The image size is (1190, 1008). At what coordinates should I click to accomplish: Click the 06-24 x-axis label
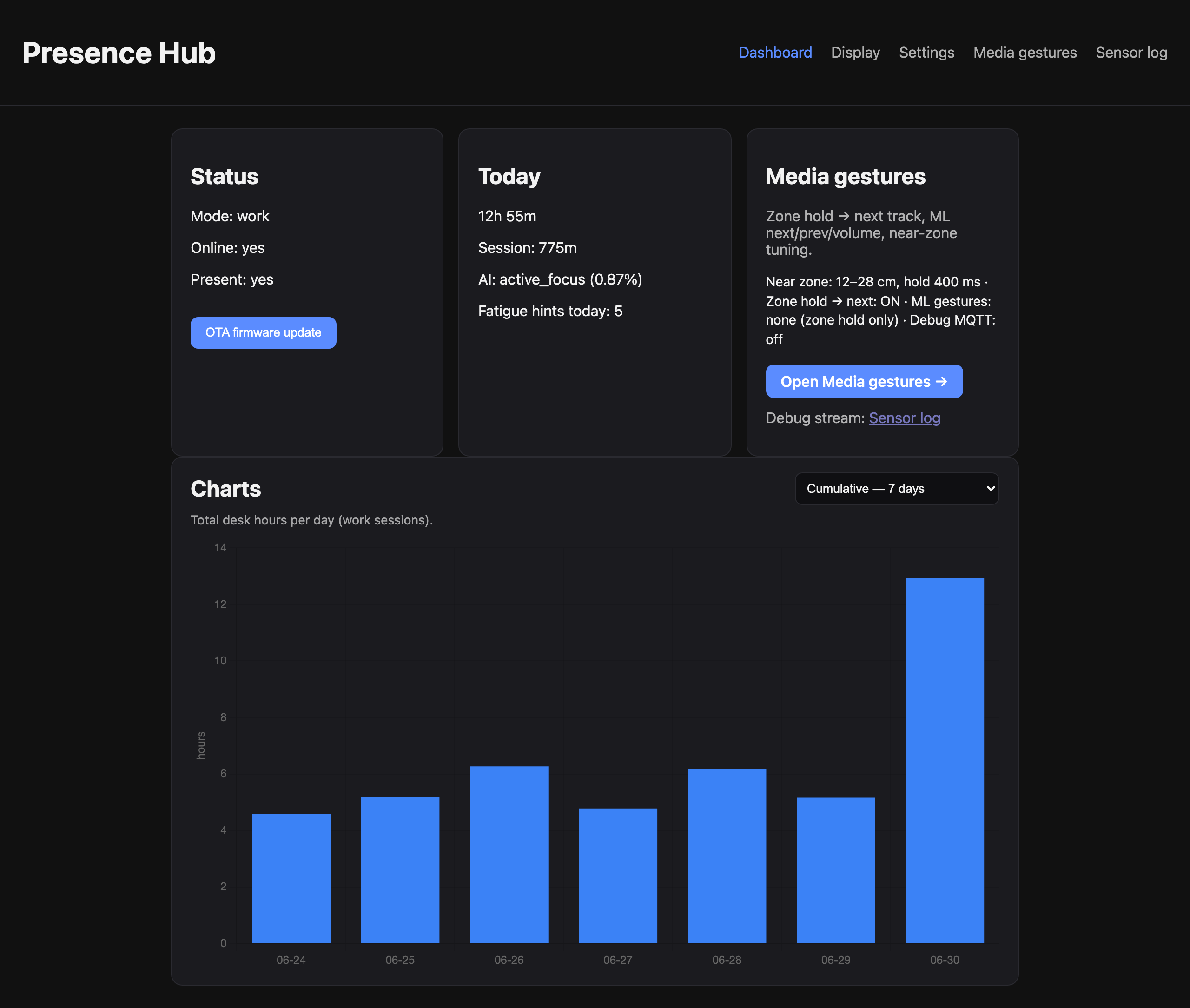click(x=291, y=960)
